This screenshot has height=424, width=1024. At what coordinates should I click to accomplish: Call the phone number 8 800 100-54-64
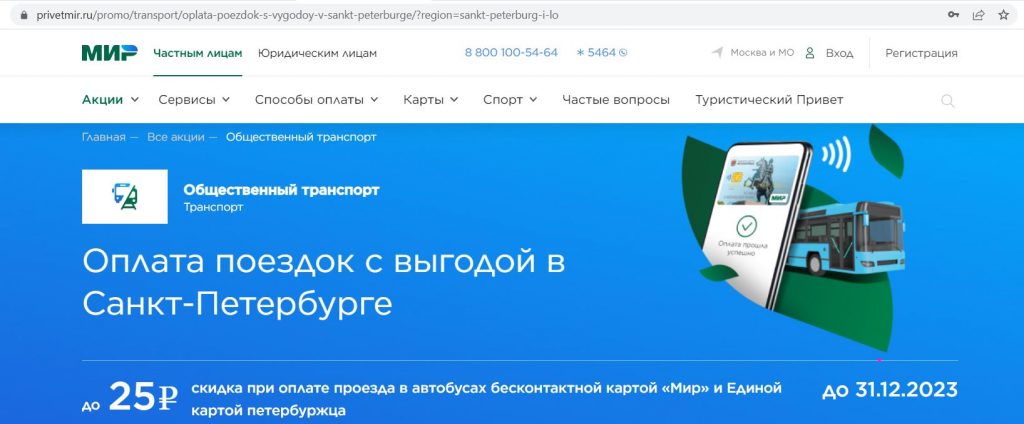[511, 52]
